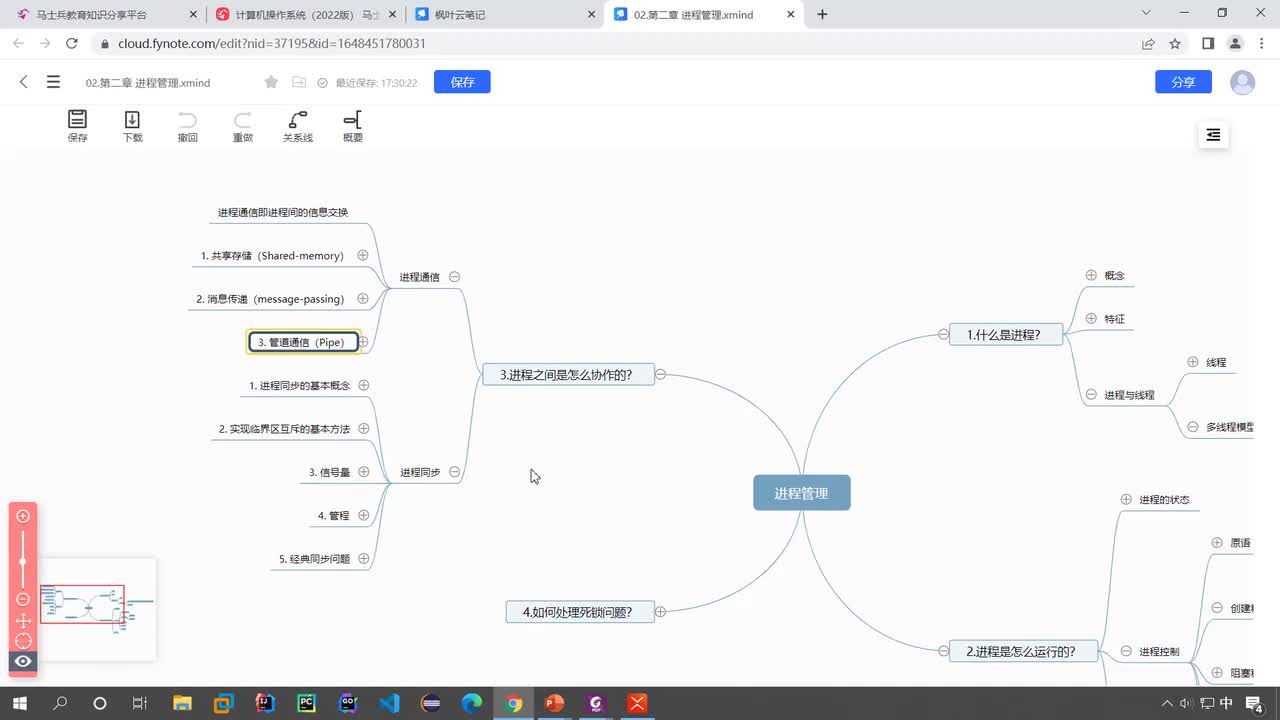Select the 概要 summary tool
1280x720 pixels.
point(352,126)
